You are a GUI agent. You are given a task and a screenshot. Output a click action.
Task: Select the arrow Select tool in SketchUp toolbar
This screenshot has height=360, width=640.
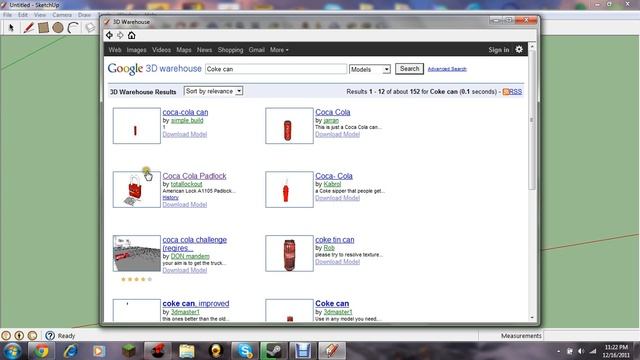pyautogui.click(x=11, y=28)
